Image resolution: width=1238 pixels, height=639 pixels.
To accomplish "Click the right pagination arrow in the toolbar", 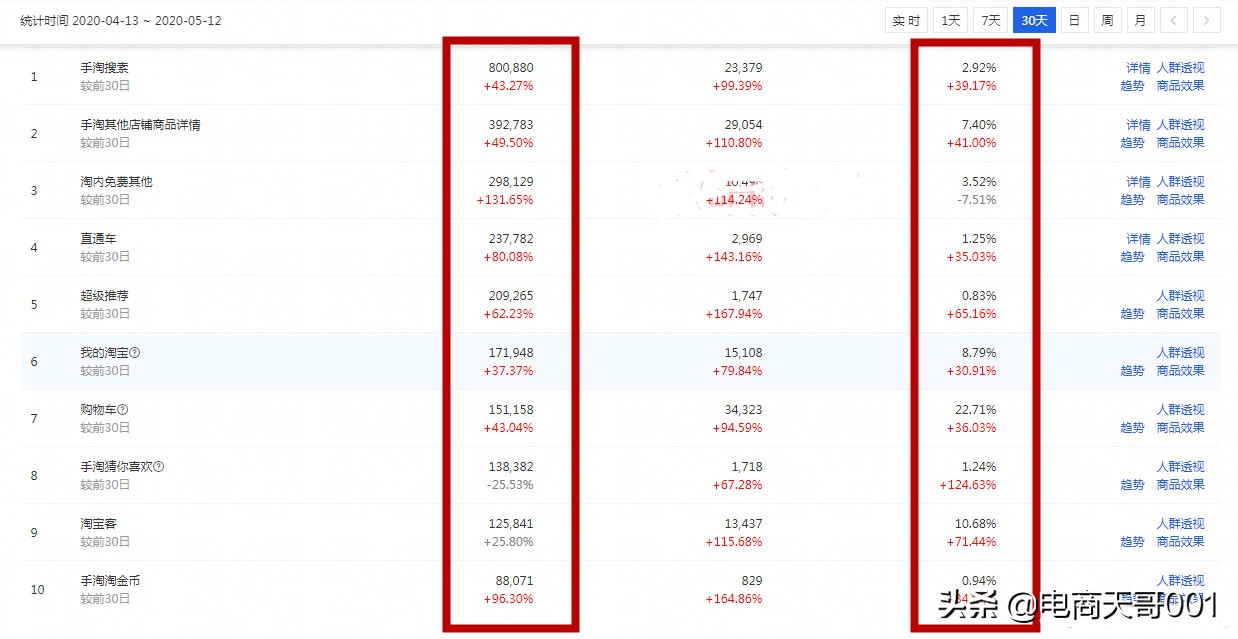I will pyautogui.click(x=1207, y=20).
